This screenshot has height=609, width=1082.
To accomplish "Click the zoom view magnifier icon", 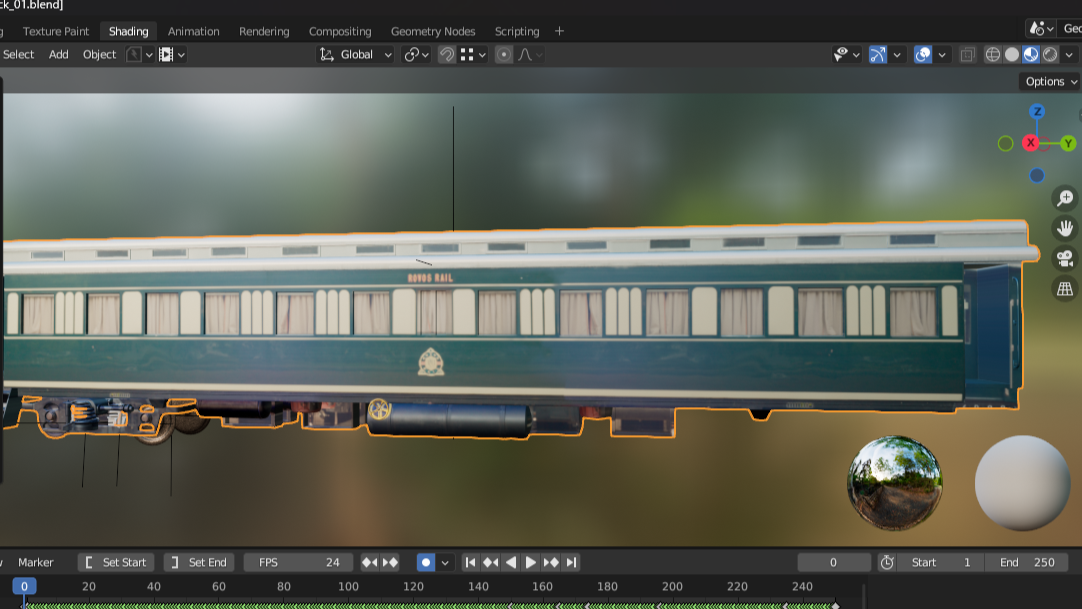I will pos(1064,199).
